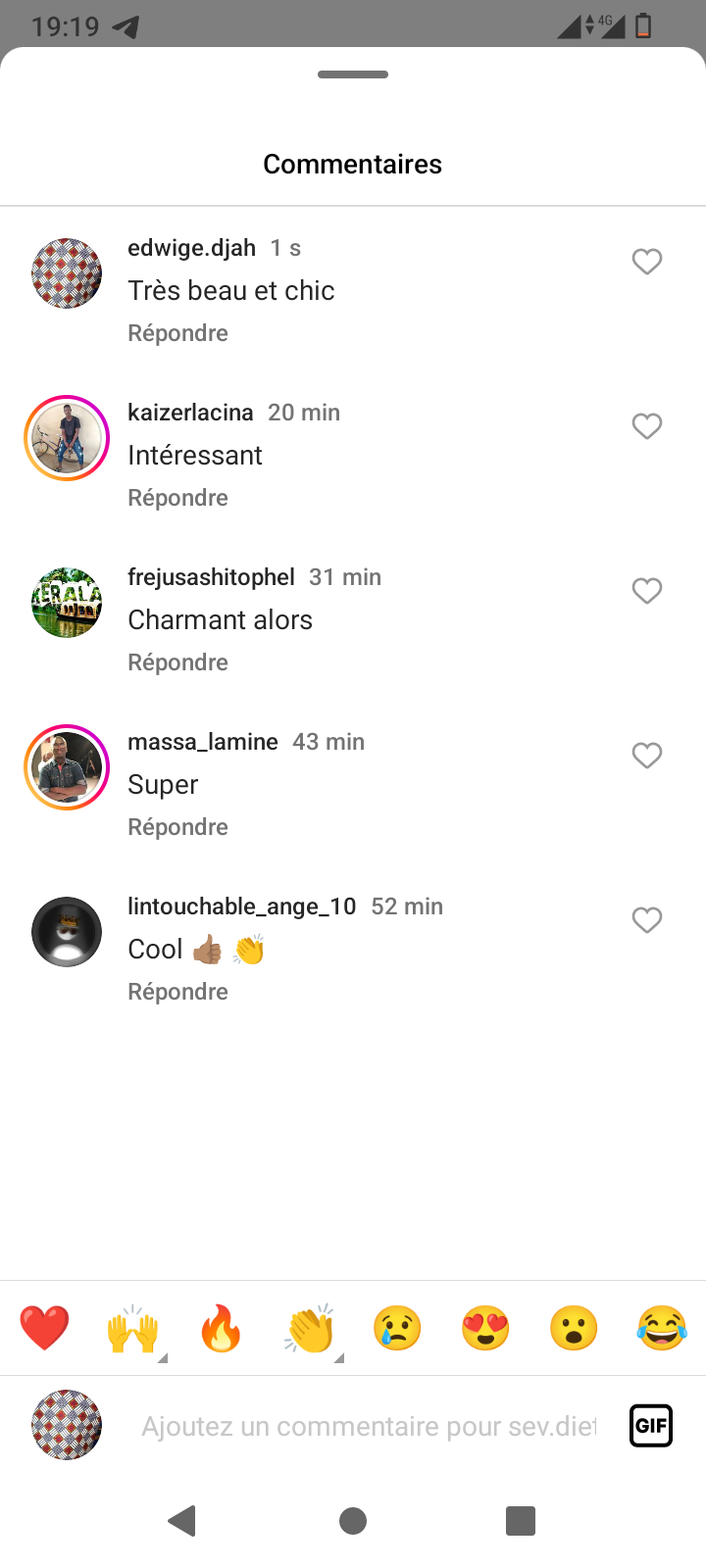The width and height of the screenshot is (706, 1568).
Task: Pick the crying face emoji
Action: click(397, 1329)
